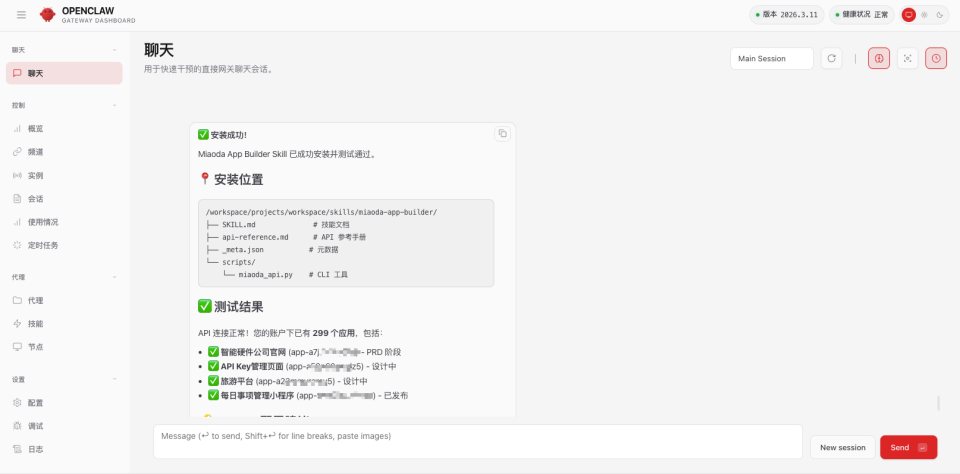Switch to dark theme moon icon
The image size is (960, 474).
point(940,15)
